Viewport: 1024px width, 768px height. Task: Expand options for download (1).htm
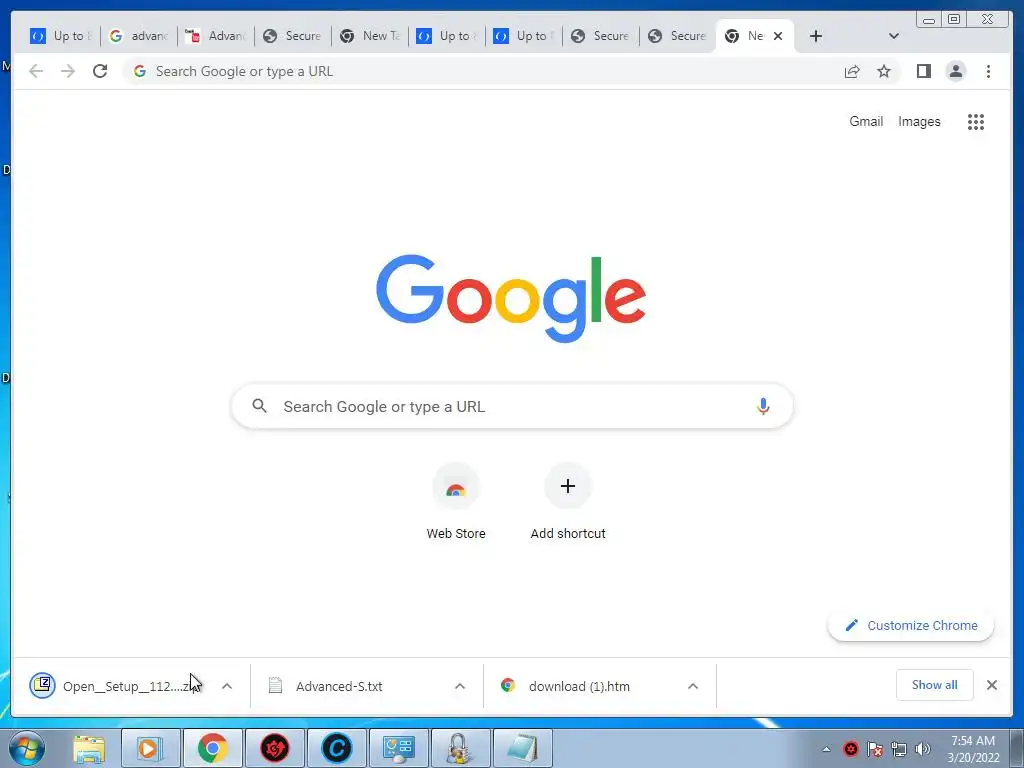[x=693, y=686]
